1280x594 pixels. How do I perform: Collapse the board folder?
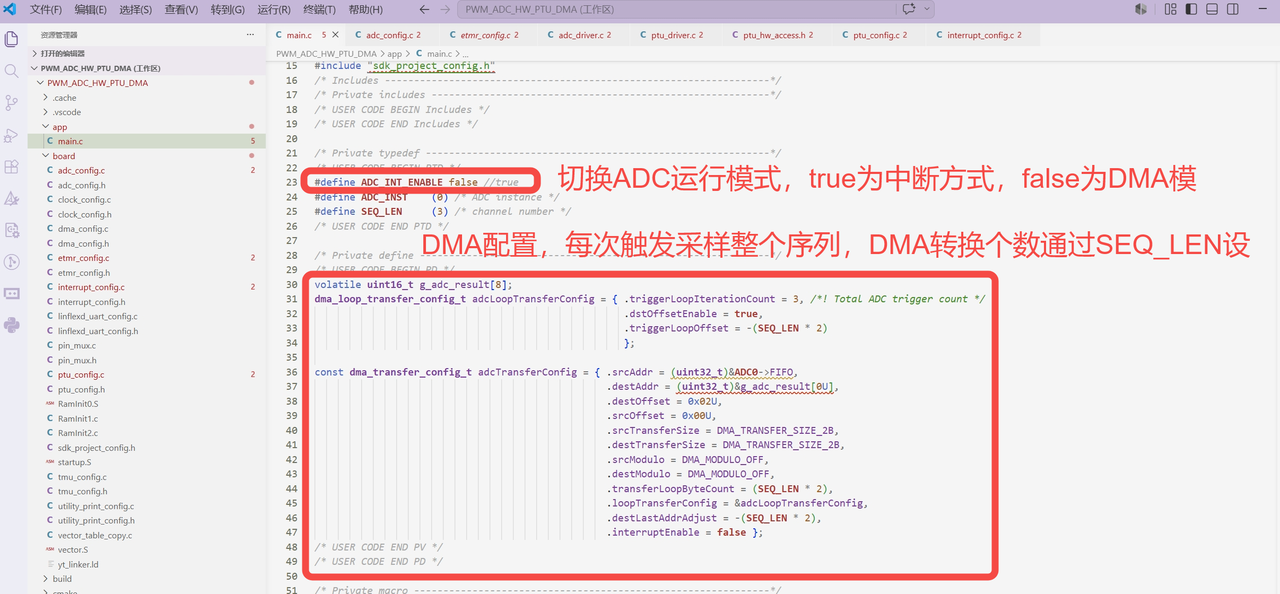[147, 156]
